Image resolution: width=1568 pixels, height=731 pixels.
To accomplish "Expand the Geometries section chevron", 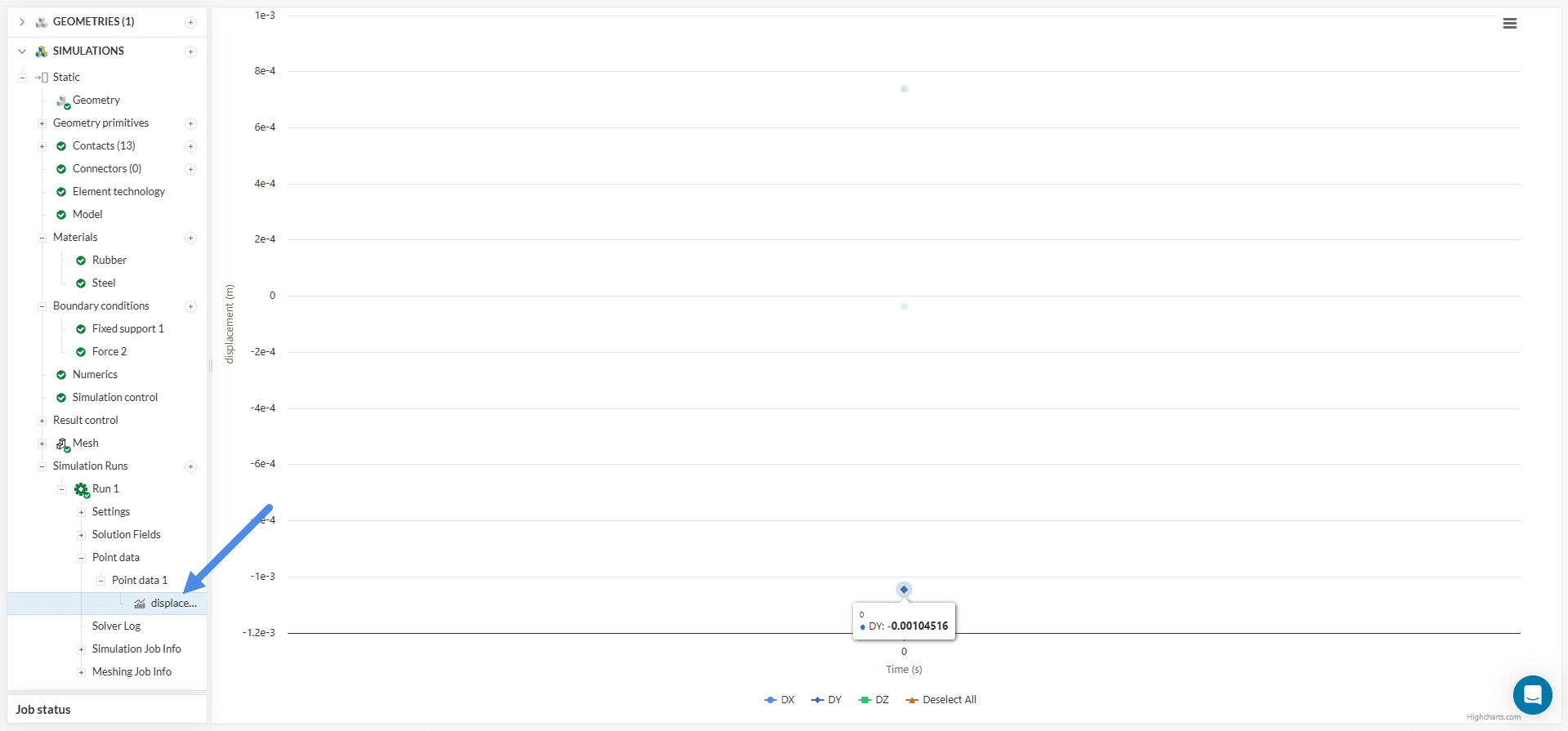I will coord(22,22).
